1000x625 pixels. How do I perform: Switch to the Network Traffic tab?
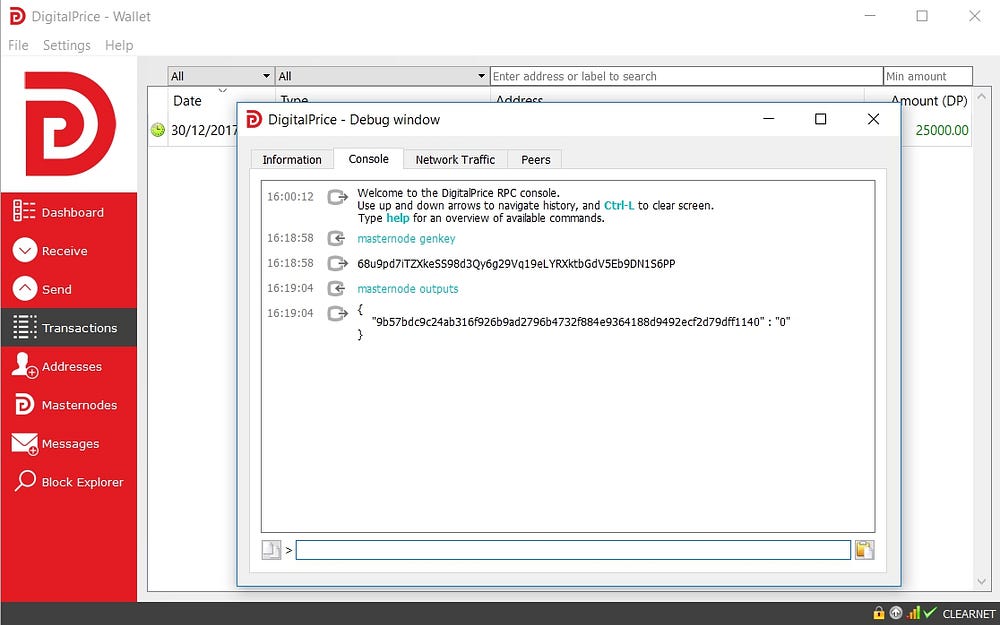tap(455, 159)
